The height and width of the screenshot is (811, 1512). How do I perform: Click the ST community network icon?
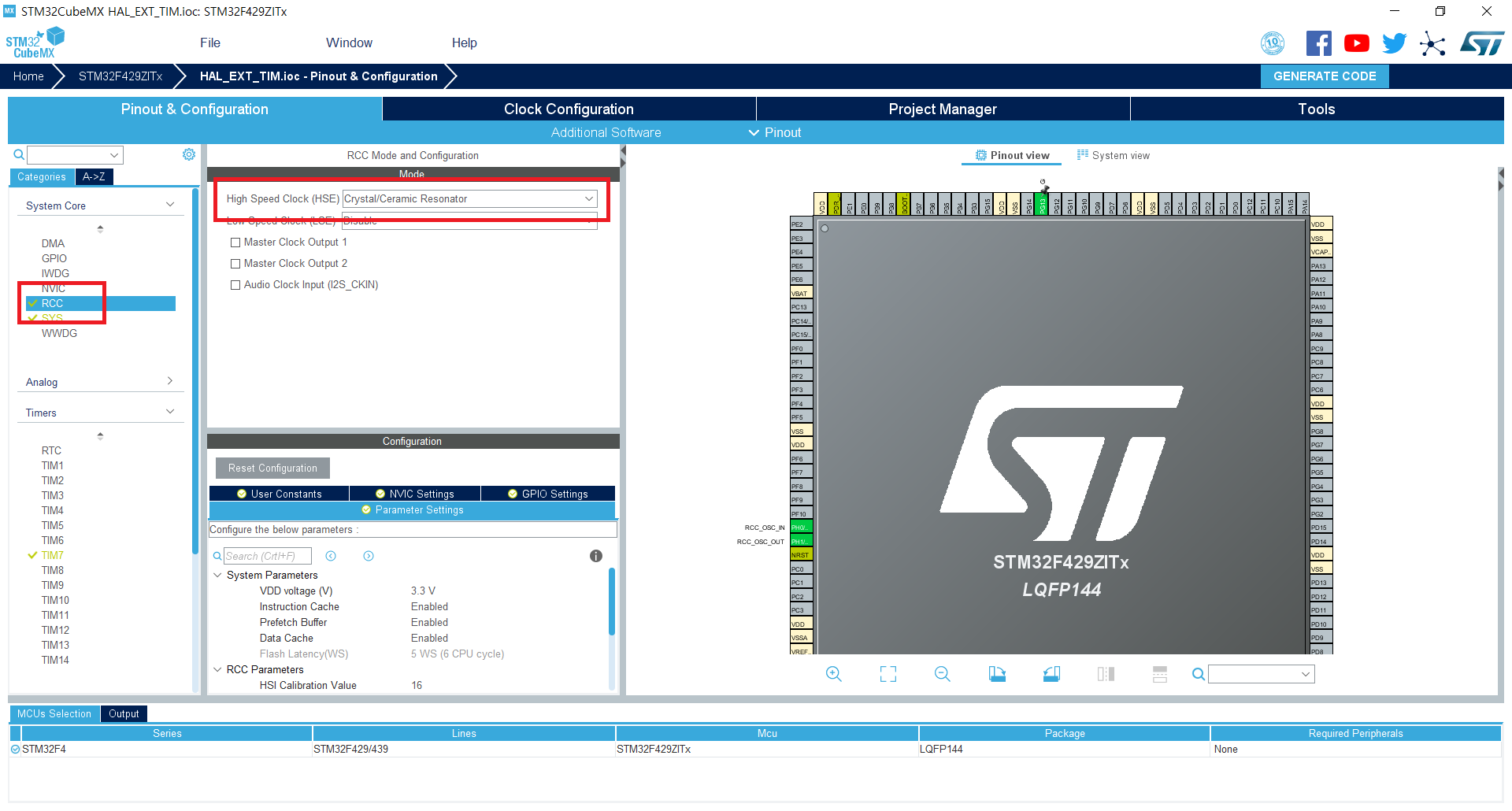point(1432,43)
